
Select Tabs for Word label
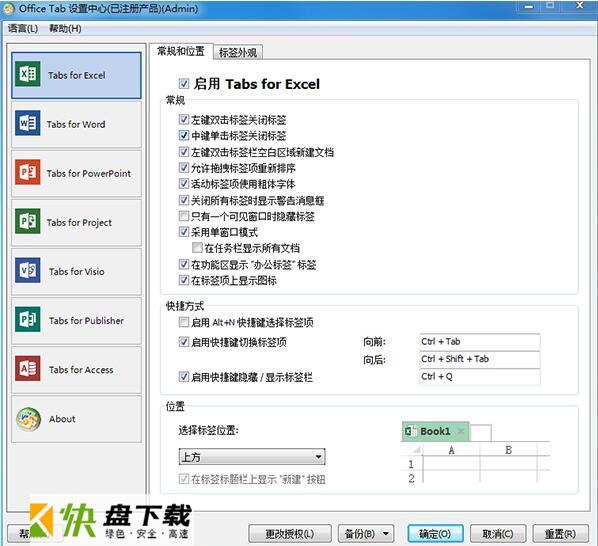pos(76,124)
